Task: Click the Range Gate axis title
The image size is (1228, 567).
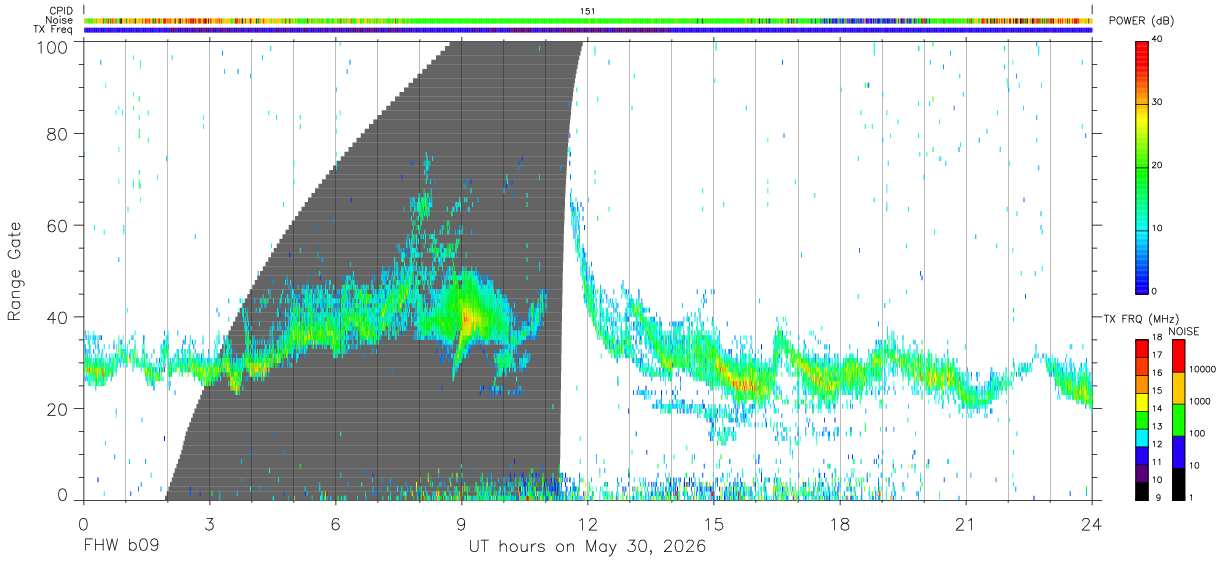Action: click(x=16, y=272)
